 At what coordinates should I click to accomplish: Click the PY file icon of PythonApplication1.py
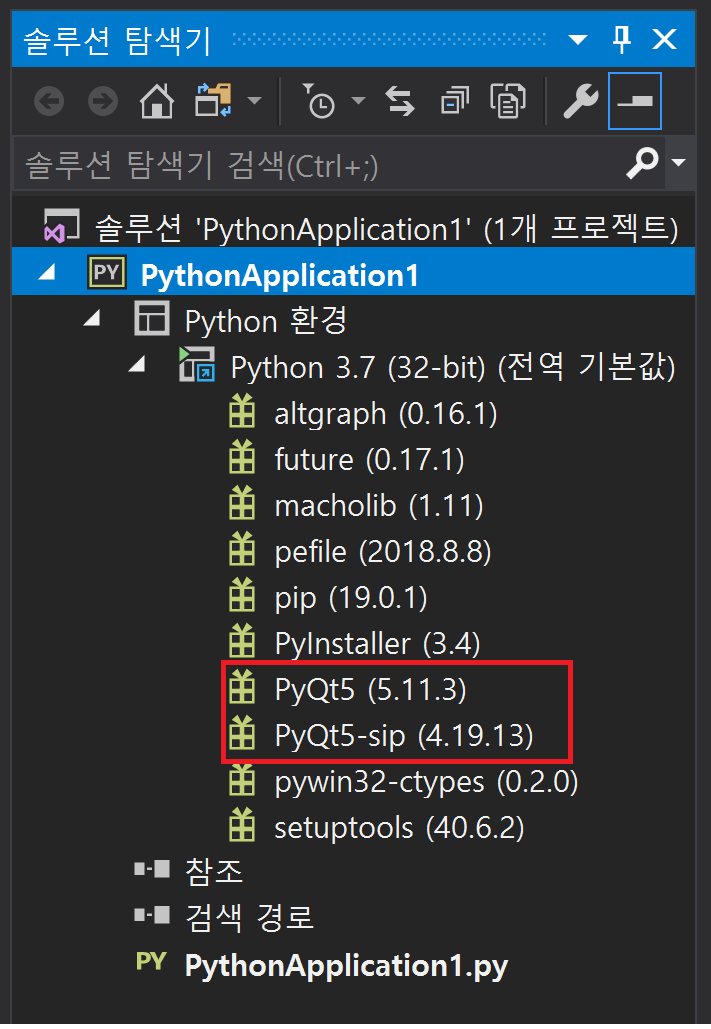point(151,961)
